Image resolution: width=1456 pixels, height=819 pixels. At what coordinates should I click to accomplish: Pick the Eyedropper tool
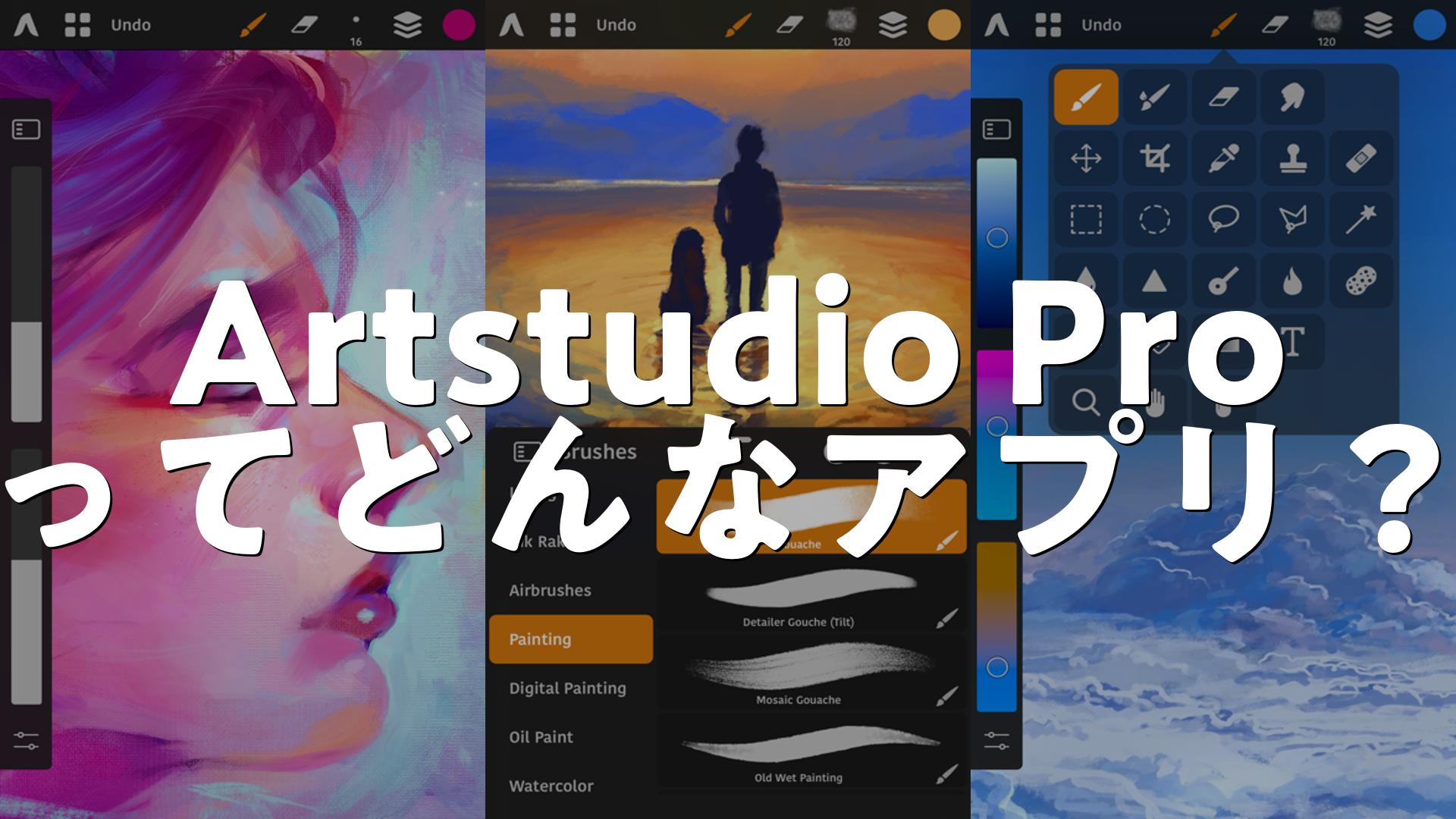(1223, 158)
